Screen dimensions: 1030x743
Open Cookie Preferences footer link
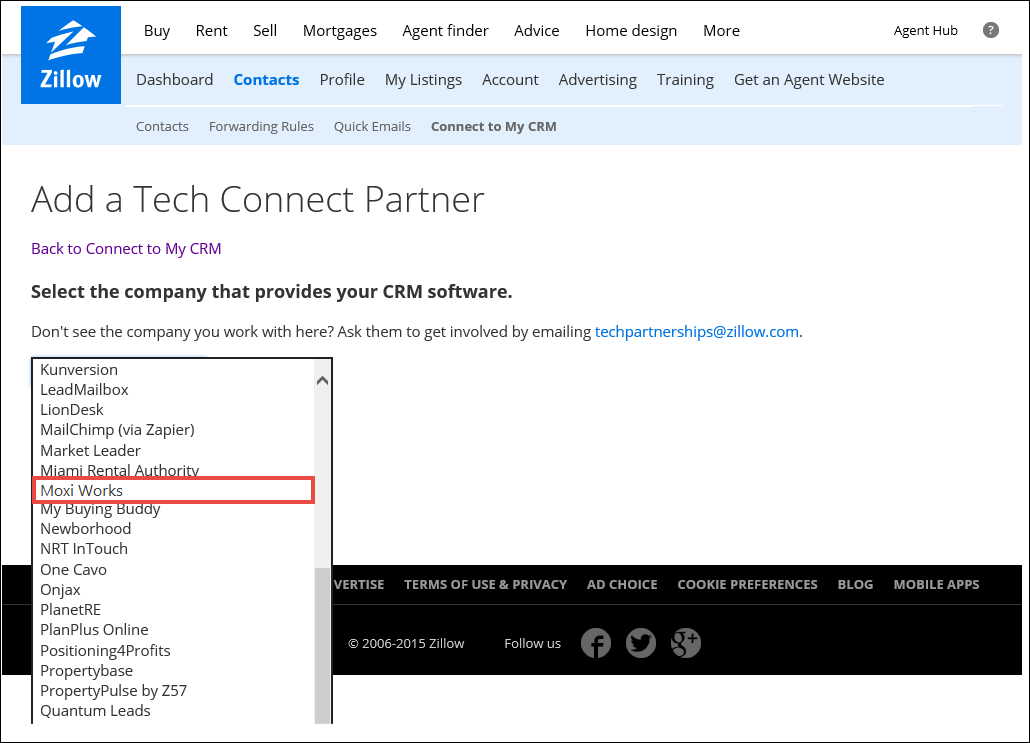point(748,585)
